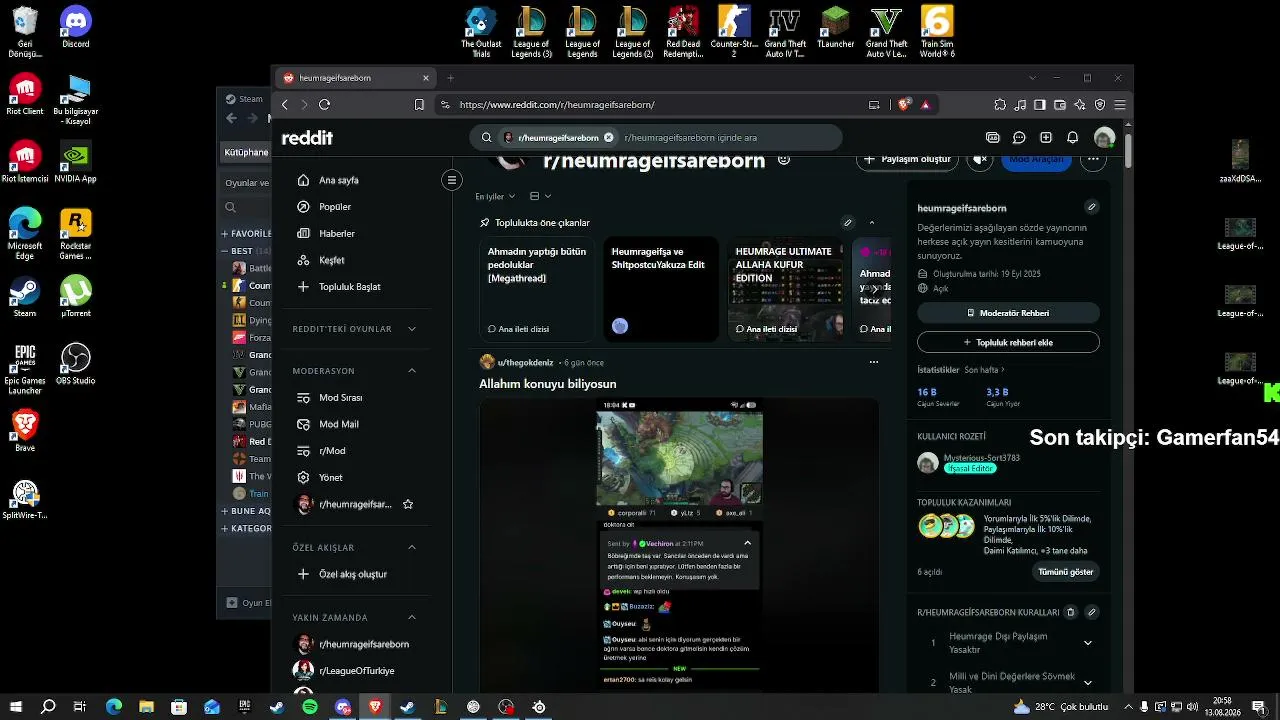Open Son hafta statistics link
This screenshot has height=720, width=1280.
tap(987, 370)
